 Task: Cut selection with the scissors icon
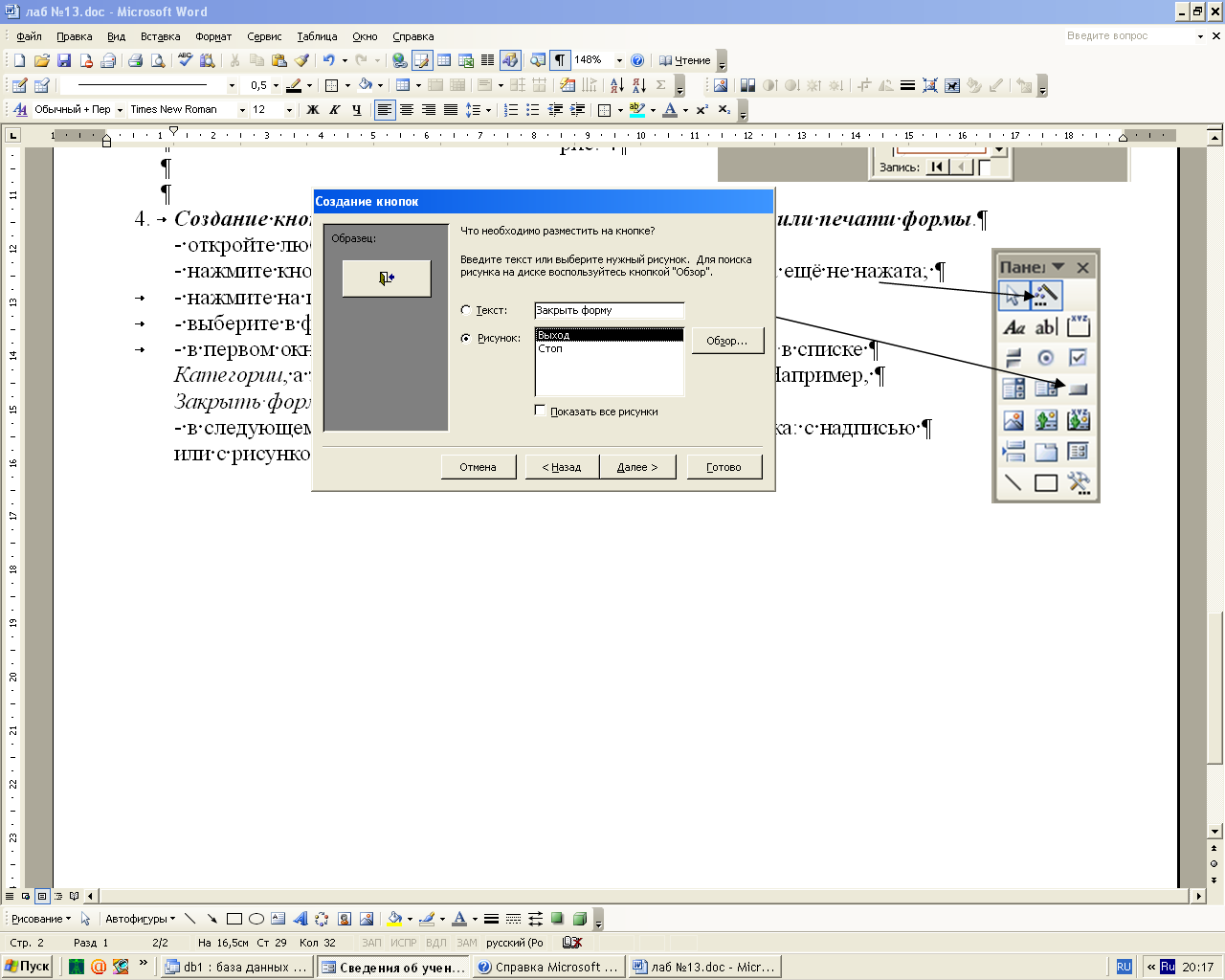pos(234,60)
